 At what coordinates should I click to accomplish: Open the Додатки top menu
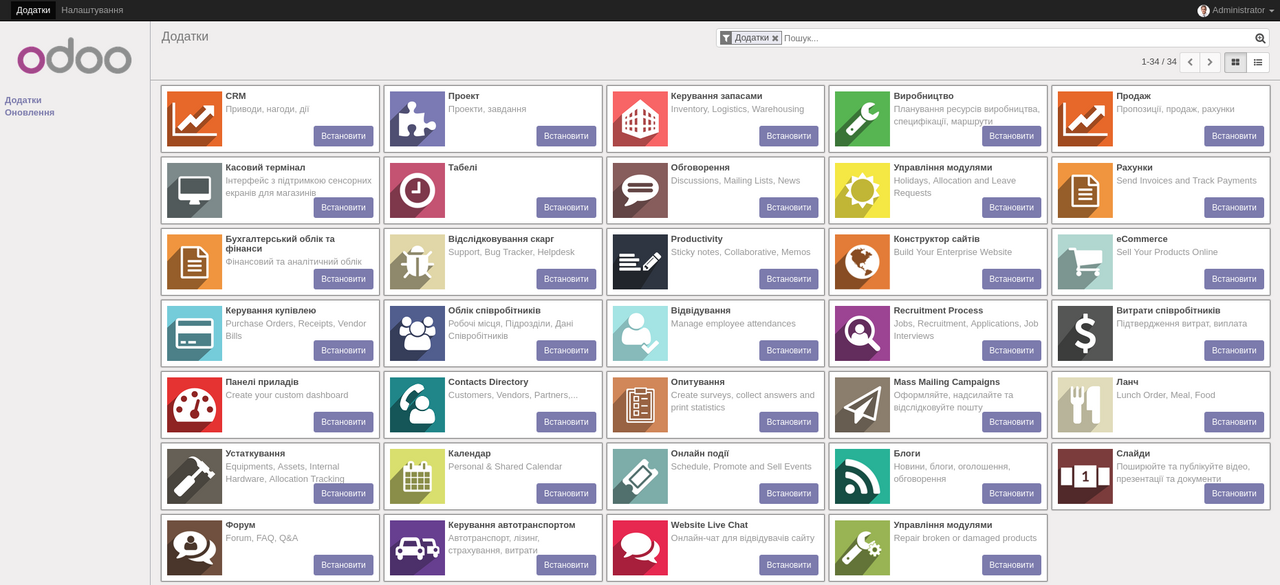coord(33,10)
